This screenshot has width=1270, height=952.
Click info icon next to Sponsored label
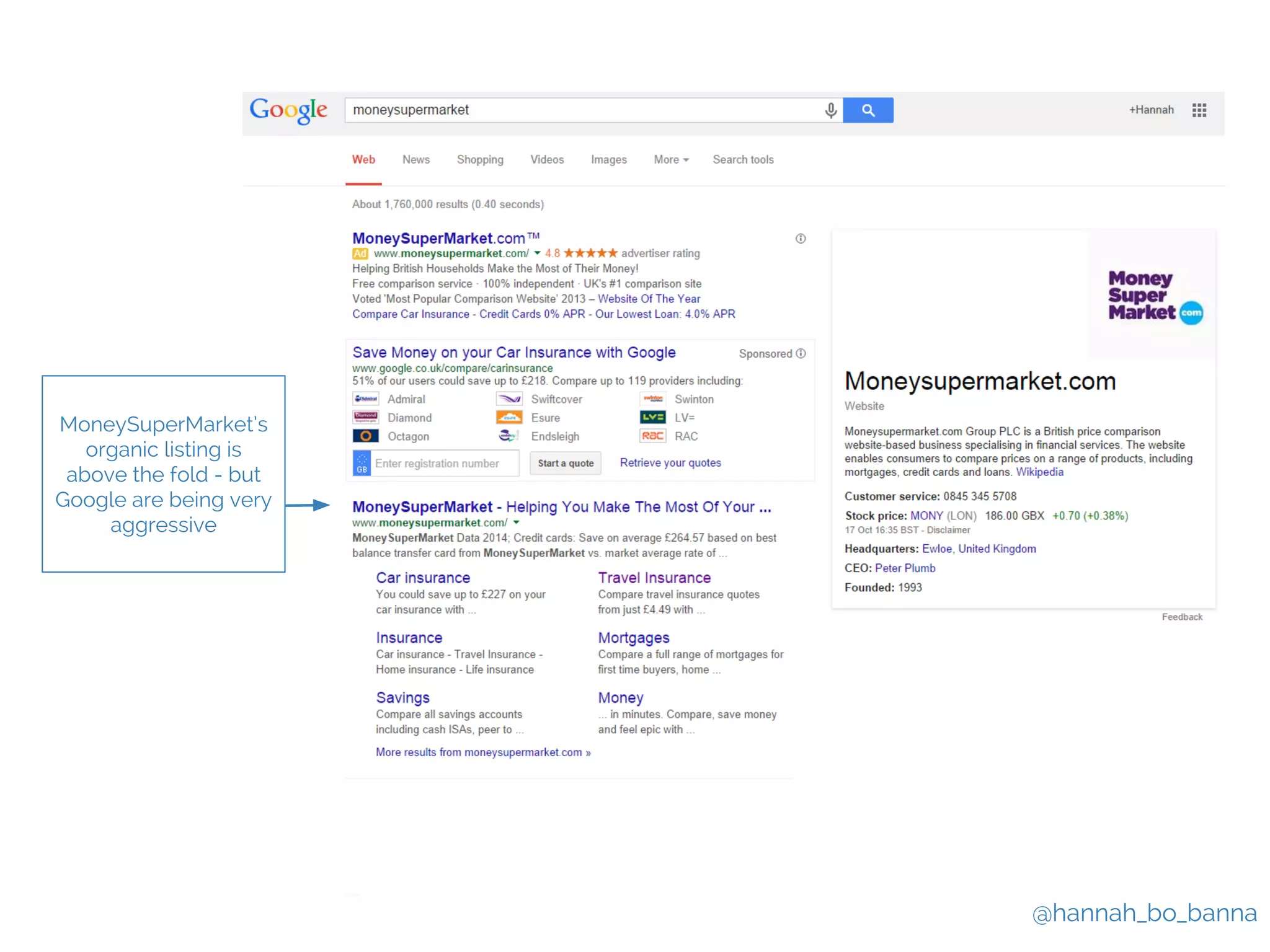801,353
